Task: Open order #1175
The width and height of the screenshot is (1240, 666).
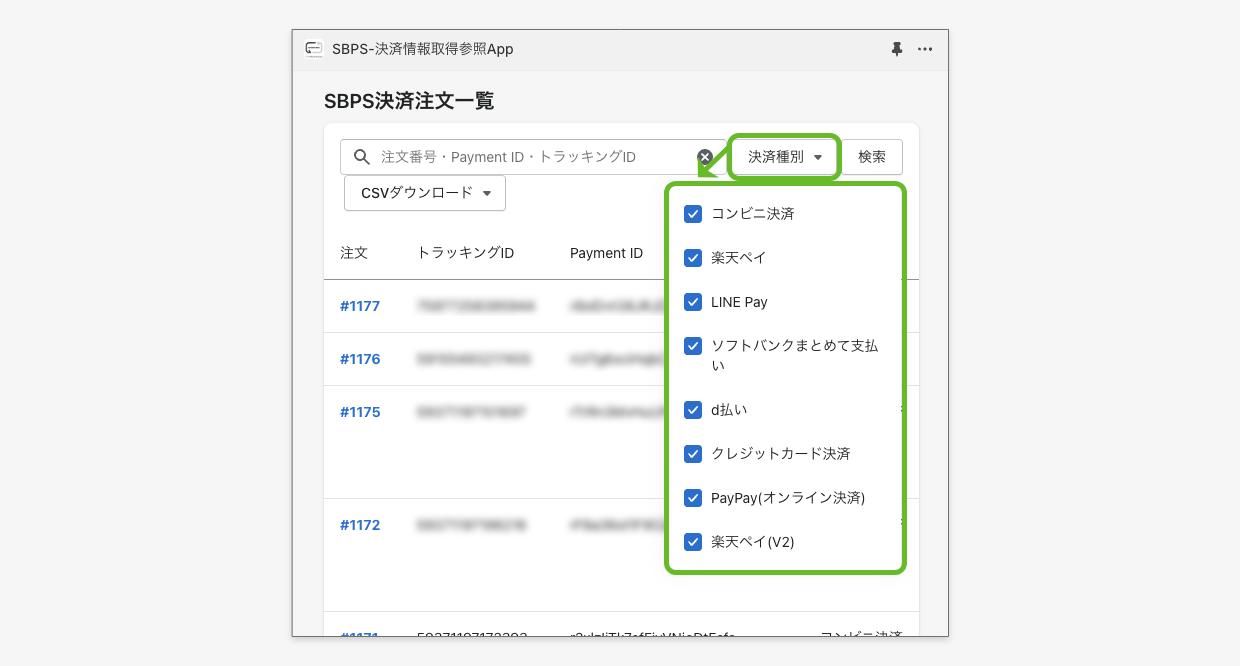Action: click(x=360, y=412)
